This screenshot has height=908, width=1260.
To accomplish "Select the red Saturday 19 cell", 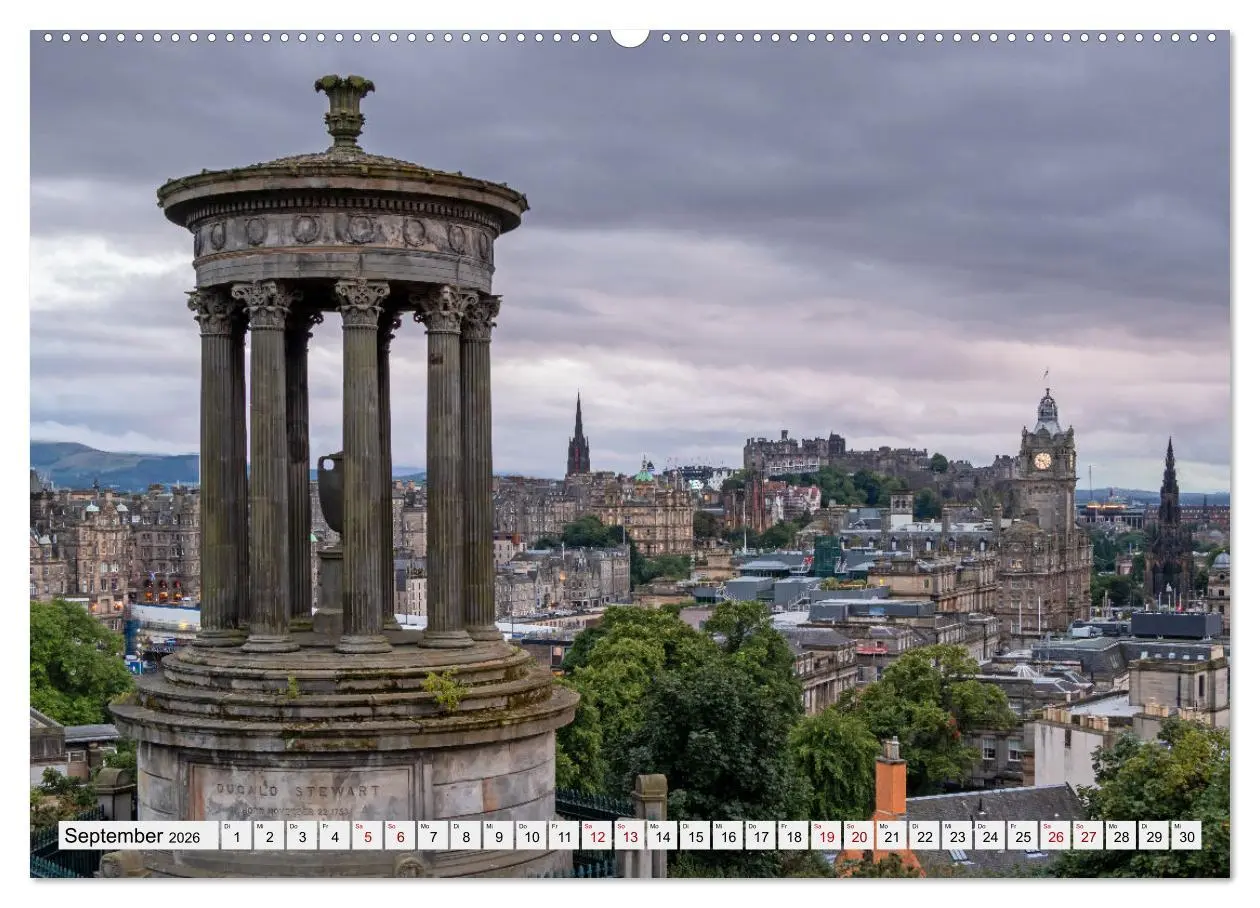I will pyautogui.click(x=826, y=836).
